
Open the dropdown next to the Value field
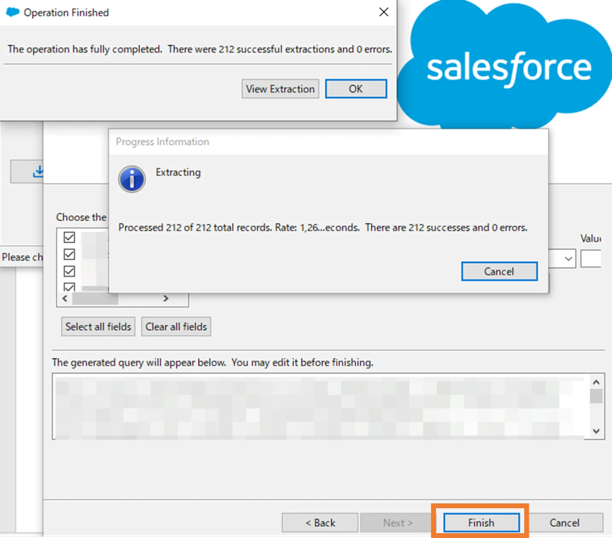tap(568, 259)
